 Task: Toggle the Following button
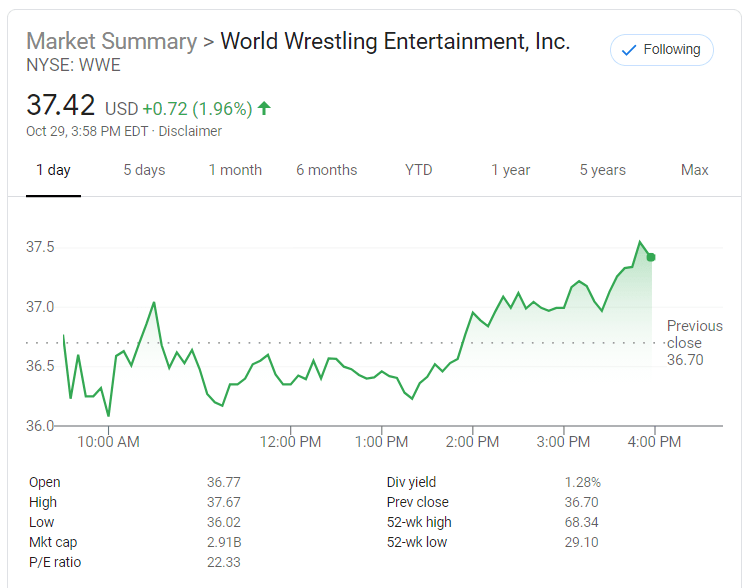click(x=661, y=50)
